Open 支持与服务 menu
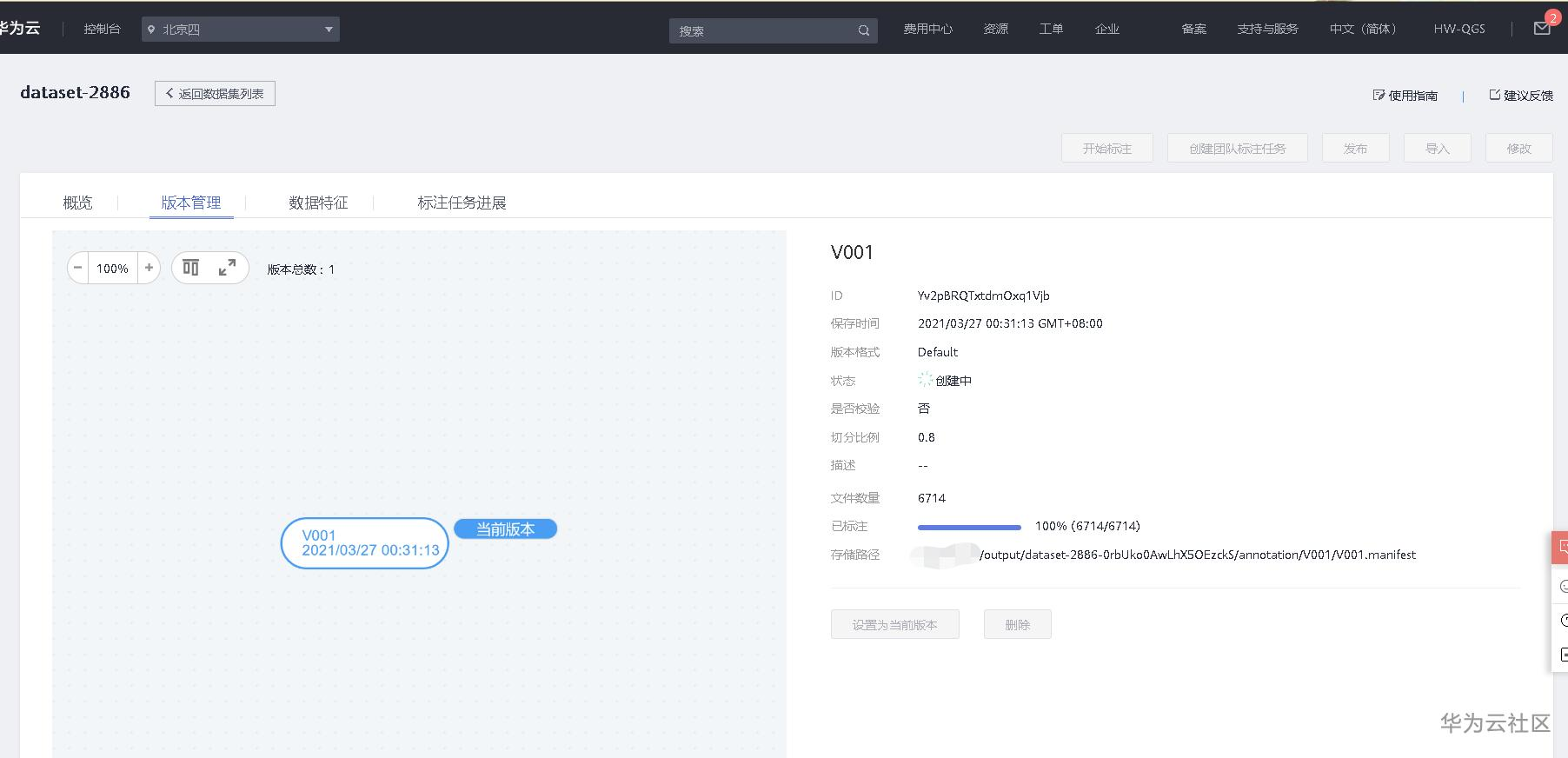1568x758 pixels. pyautogui.click(x=1267, y=29)
